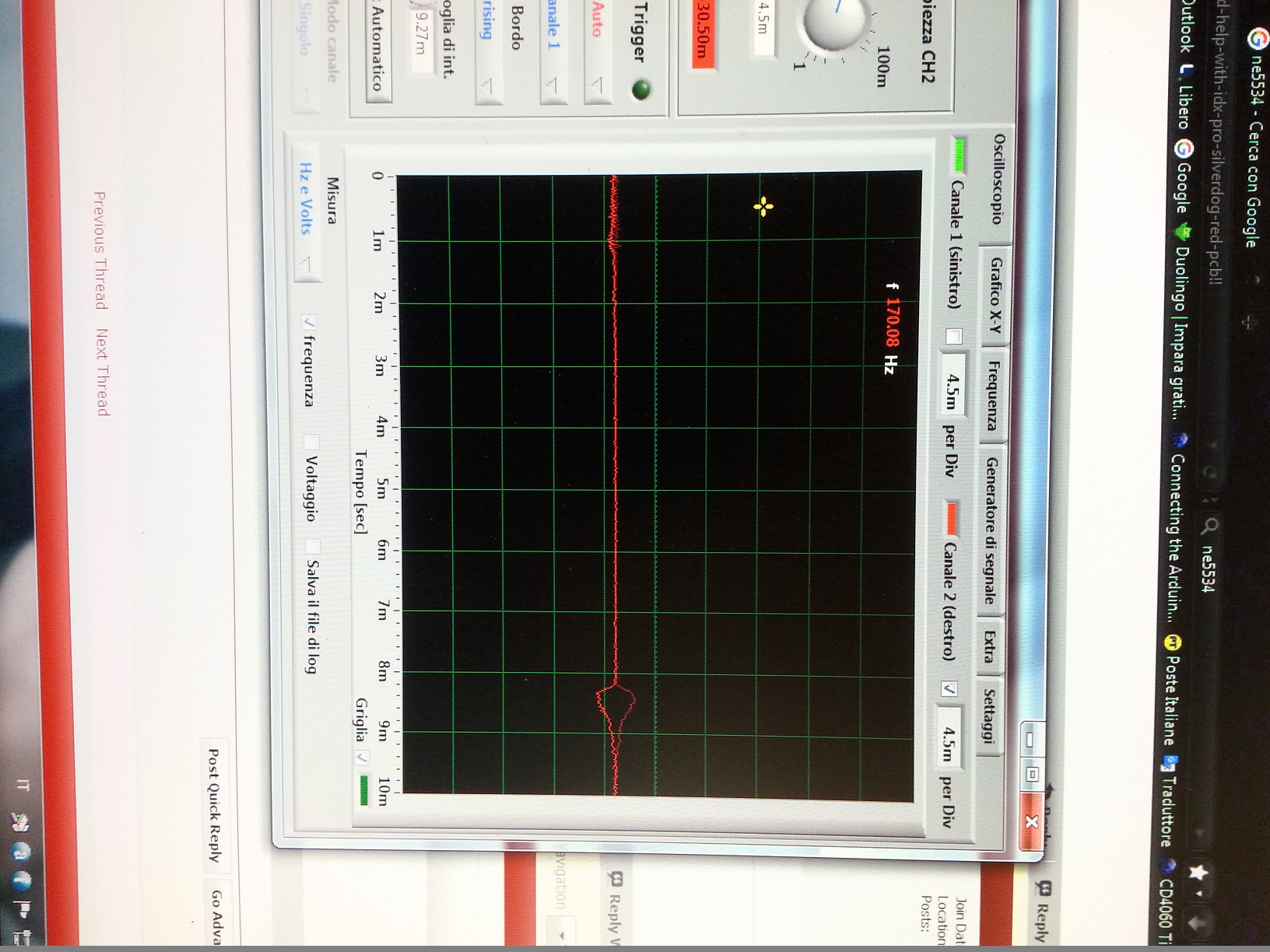
Task: Open the Extra tab
Action: pyautogui.click(x=989, y=646)
